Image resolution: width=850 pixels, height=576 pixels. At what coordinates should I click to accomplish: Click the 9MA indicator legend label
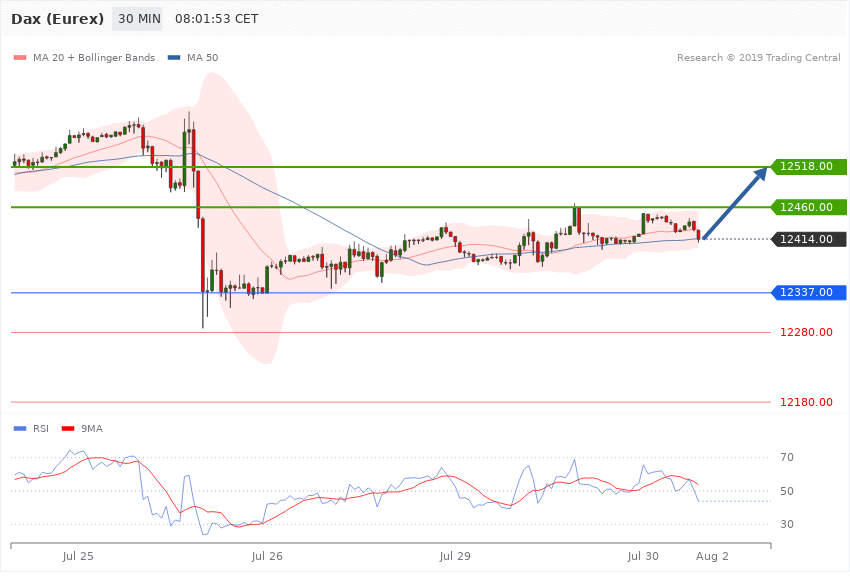tap(92, 429)
